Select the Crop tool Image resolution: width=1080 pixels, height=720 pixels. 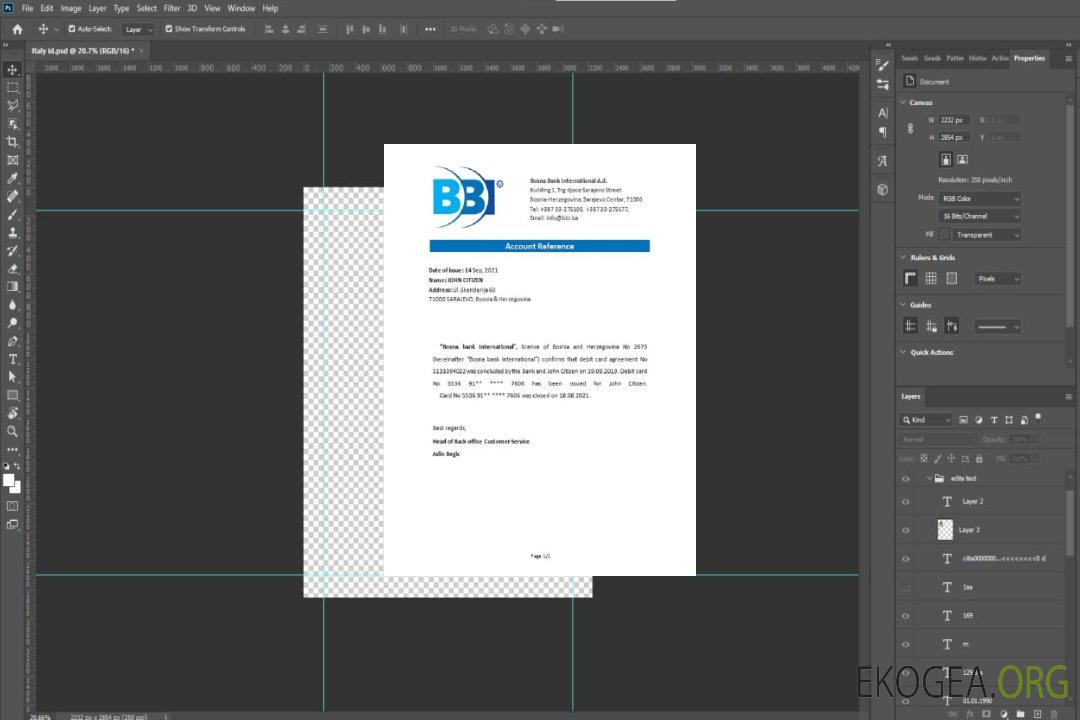[x=13, y=142]
